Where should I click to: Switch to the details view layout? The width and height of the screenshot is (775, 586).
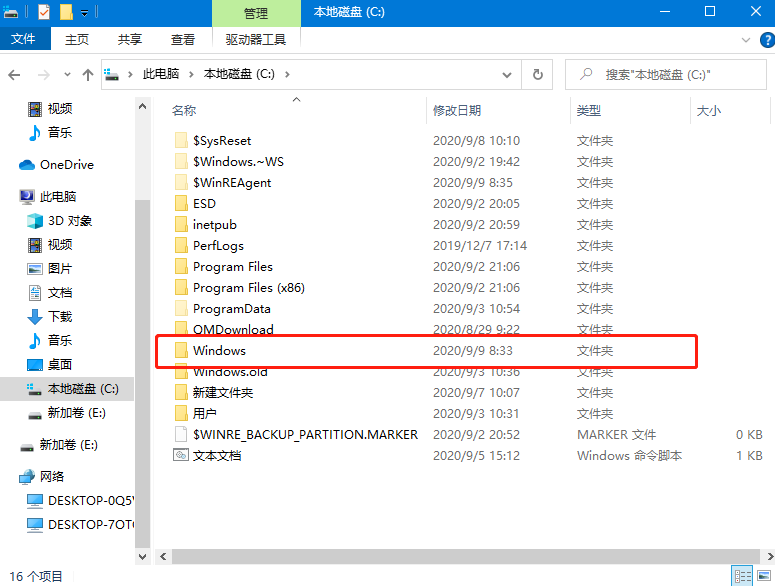pos(742,576)
